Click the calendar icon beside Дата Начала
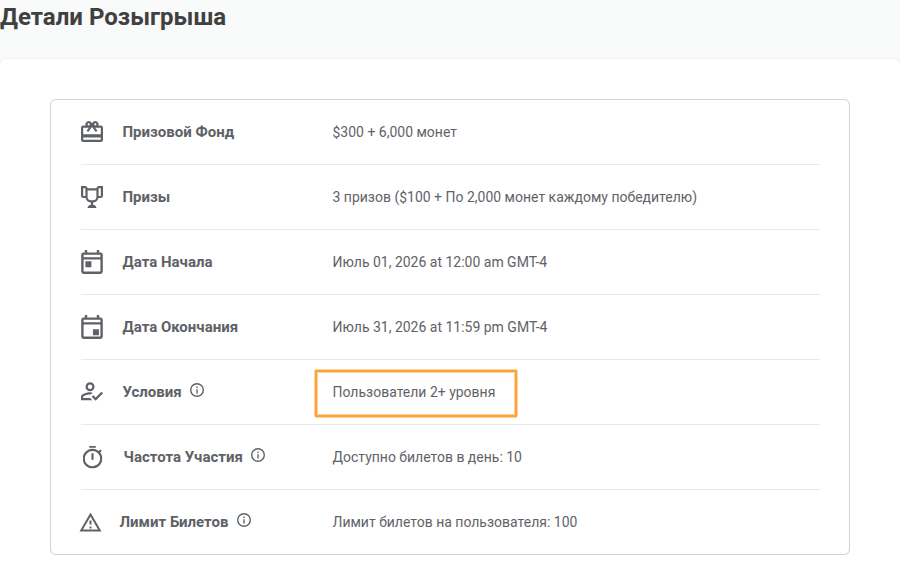The height and width of the screenshot is (561, 900). [x=92, y=262]
